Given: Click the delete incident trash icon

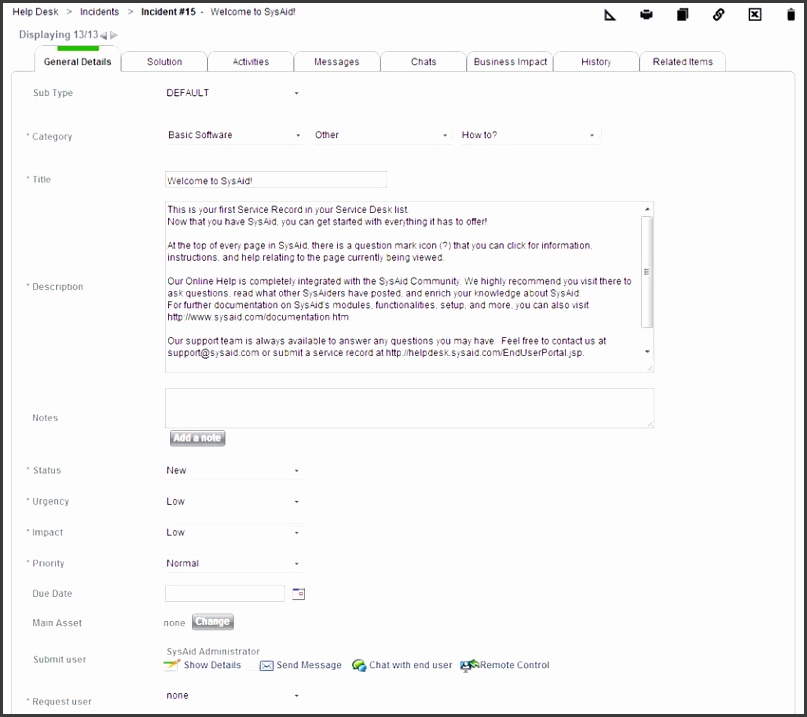Looking at the screenshot, I should pos(791,14).
